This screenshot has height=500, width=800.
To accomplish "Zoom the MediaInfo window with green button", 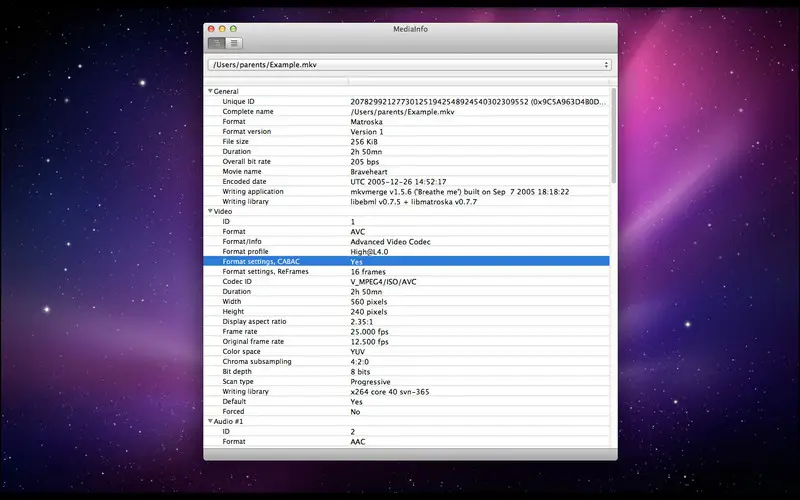I will click(233, 29).
